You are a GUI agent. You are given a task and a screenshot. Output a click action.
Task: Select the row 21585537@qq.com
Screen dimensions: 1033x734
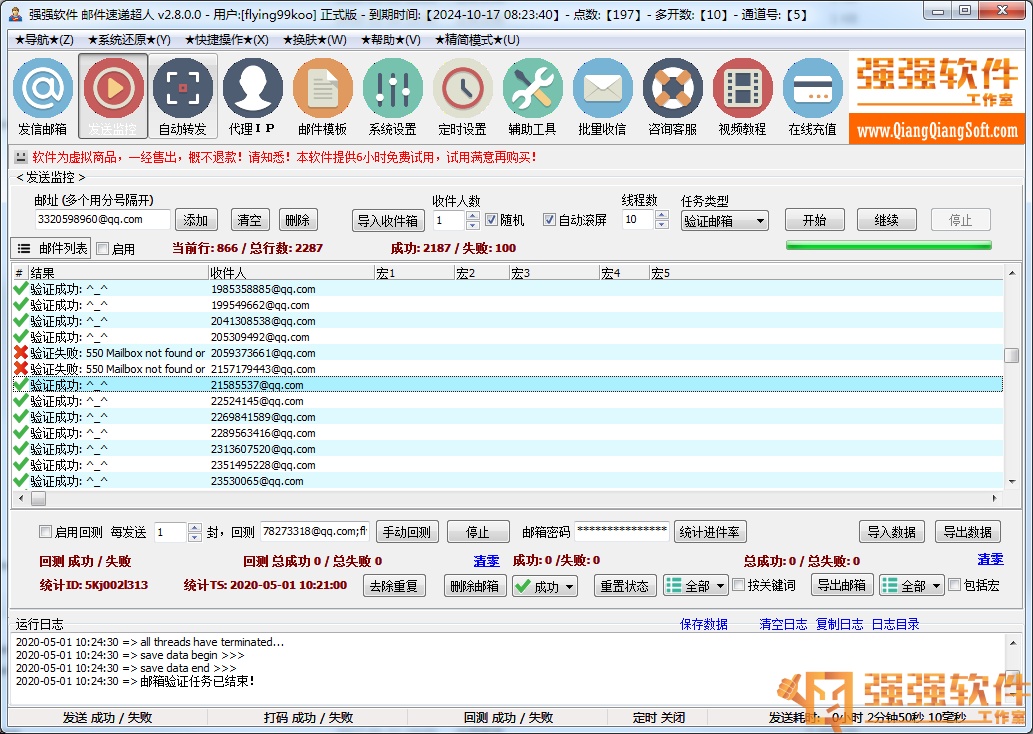(508, 385)
